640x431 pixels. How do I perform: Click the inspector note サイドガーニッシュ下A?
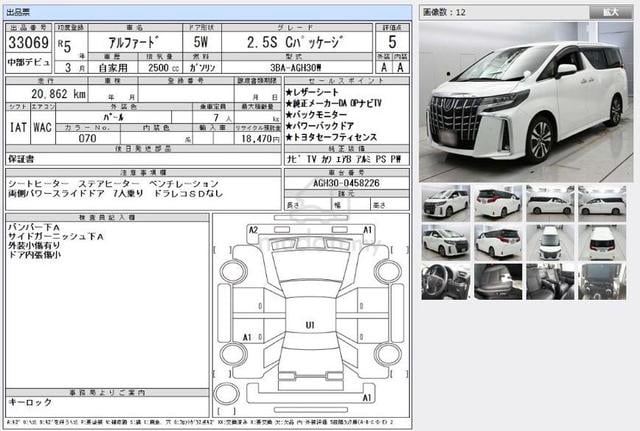[x=56, y=237]
